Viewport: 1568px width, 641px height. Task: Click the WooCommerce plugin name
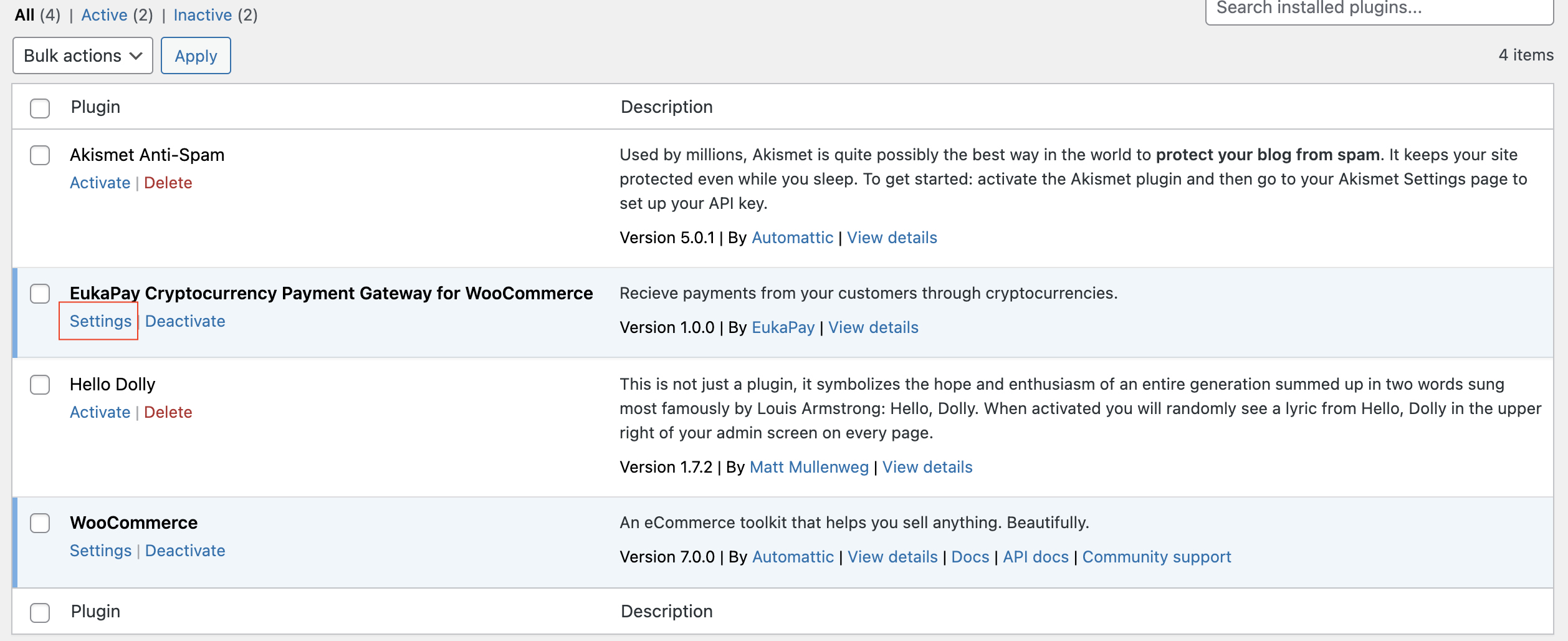pyautogui.click(x=133, y=523)
